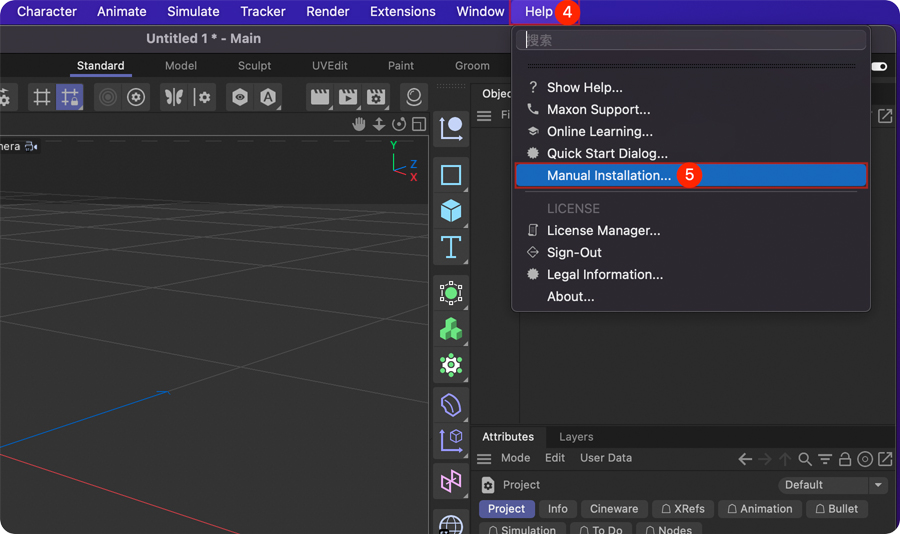900x534 pixels.
Task: Open symmetry settings gear icon
Action: (x=201, y=97)
